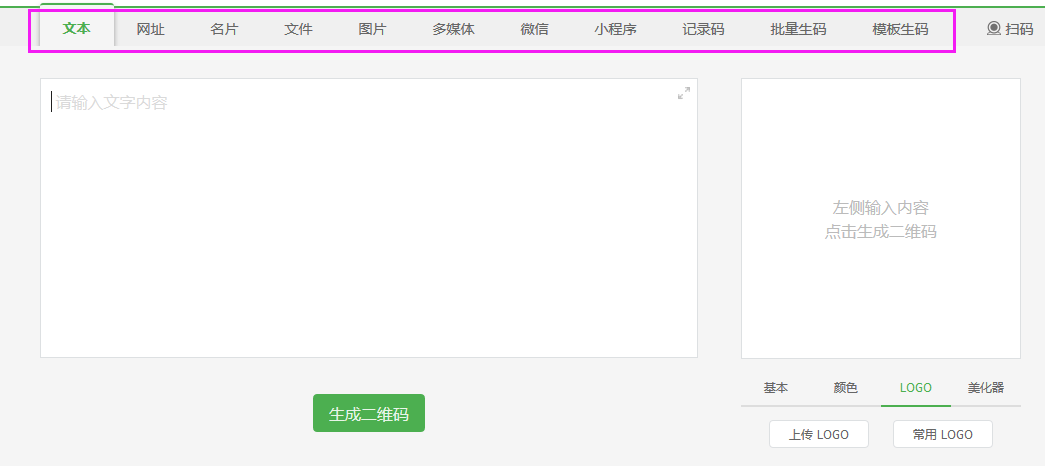Expand the text input to fullscreen
This screenshot has width=1045, height=466.
point(684,93)
